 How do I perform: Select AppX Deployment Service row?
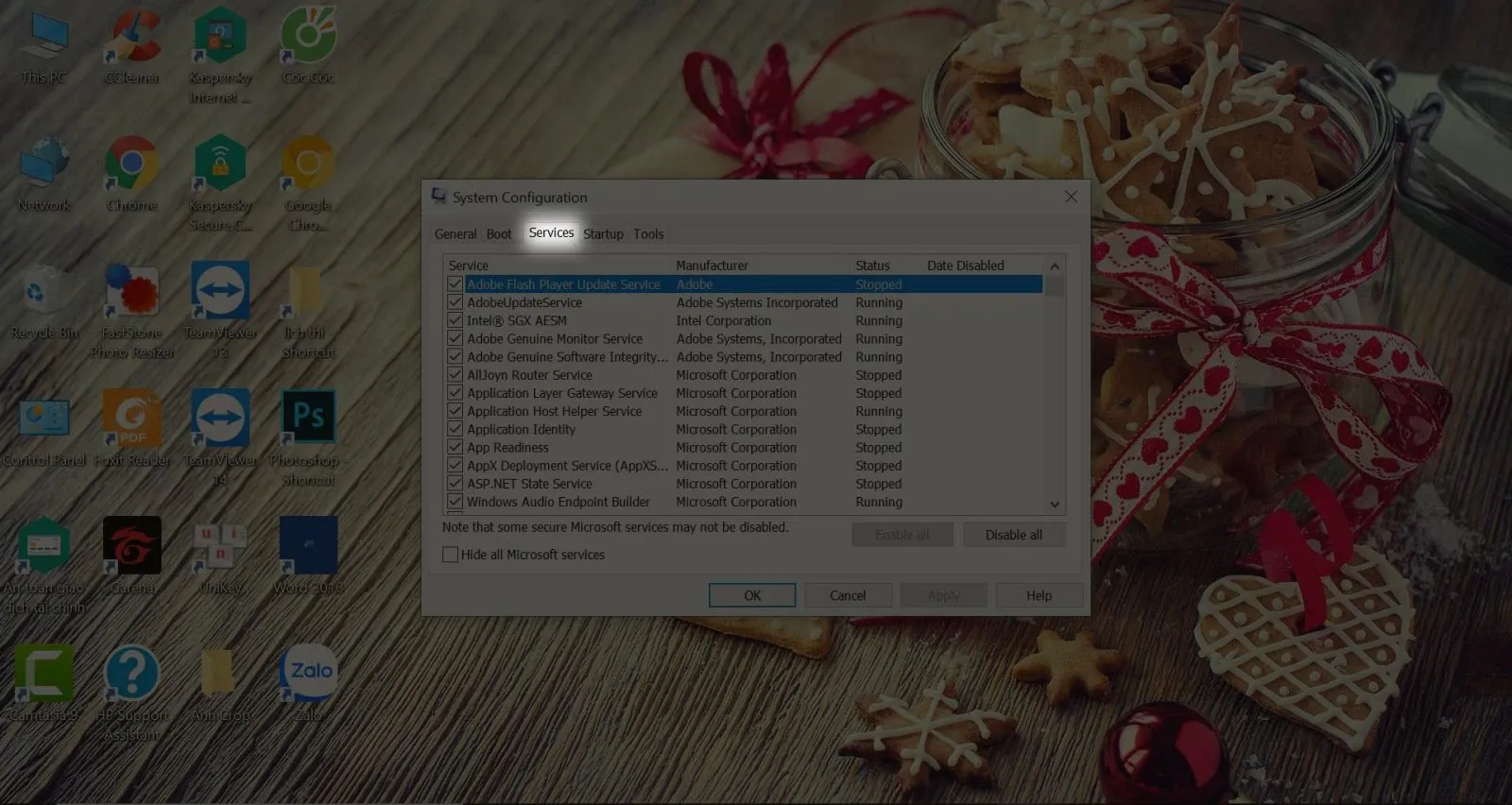pyautogui.click(x=744, y=466)
